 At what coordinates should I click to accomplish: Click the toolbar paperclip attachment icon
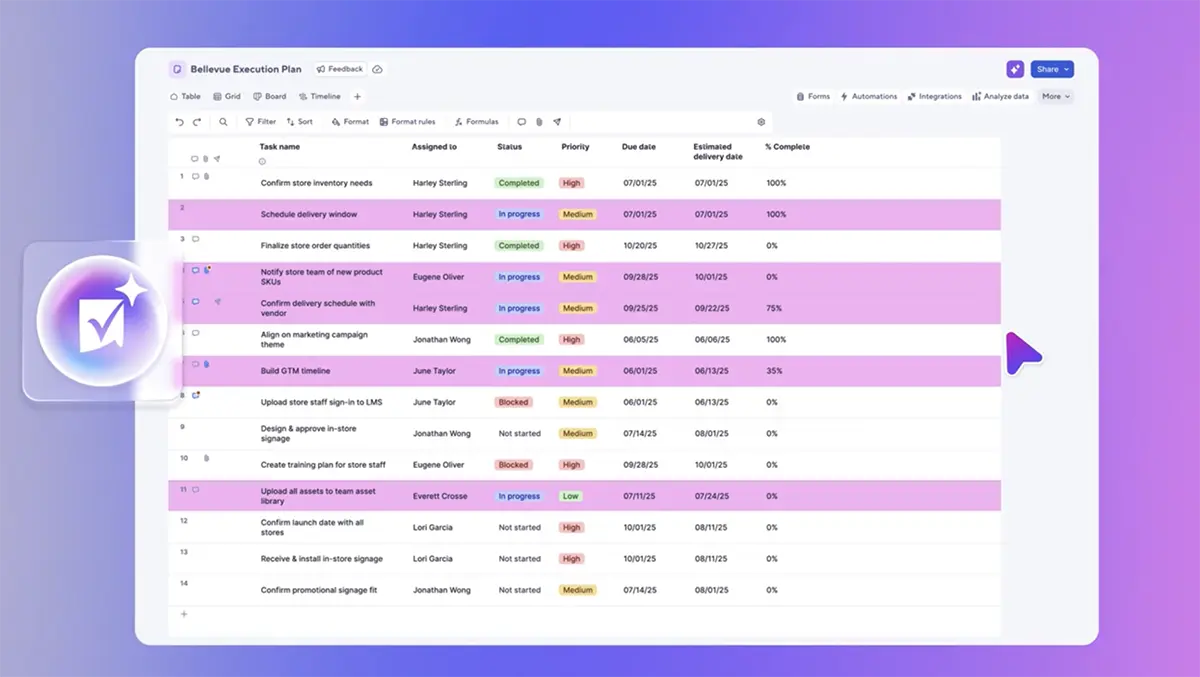point(539,122)
